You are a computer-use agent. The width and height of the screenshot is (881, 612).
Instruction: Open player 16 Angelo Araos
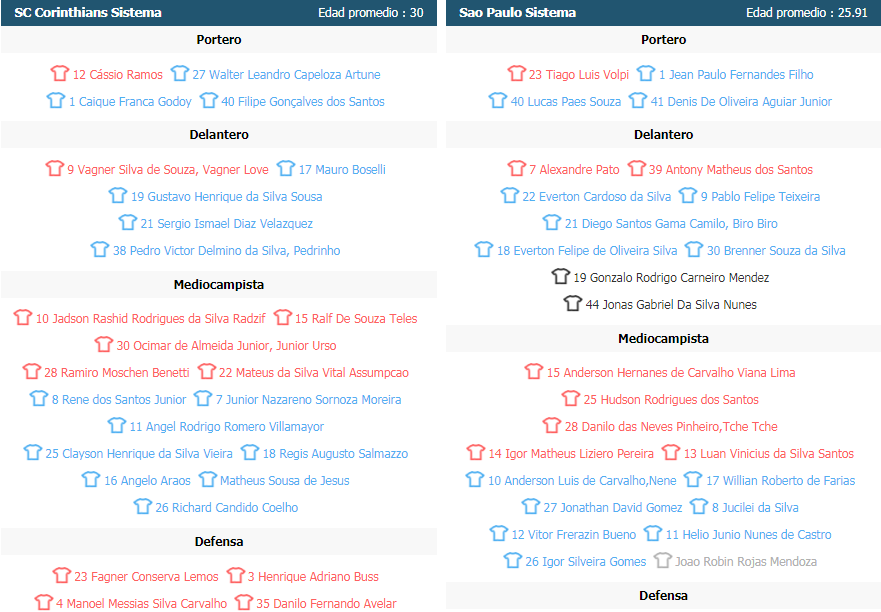147,480
